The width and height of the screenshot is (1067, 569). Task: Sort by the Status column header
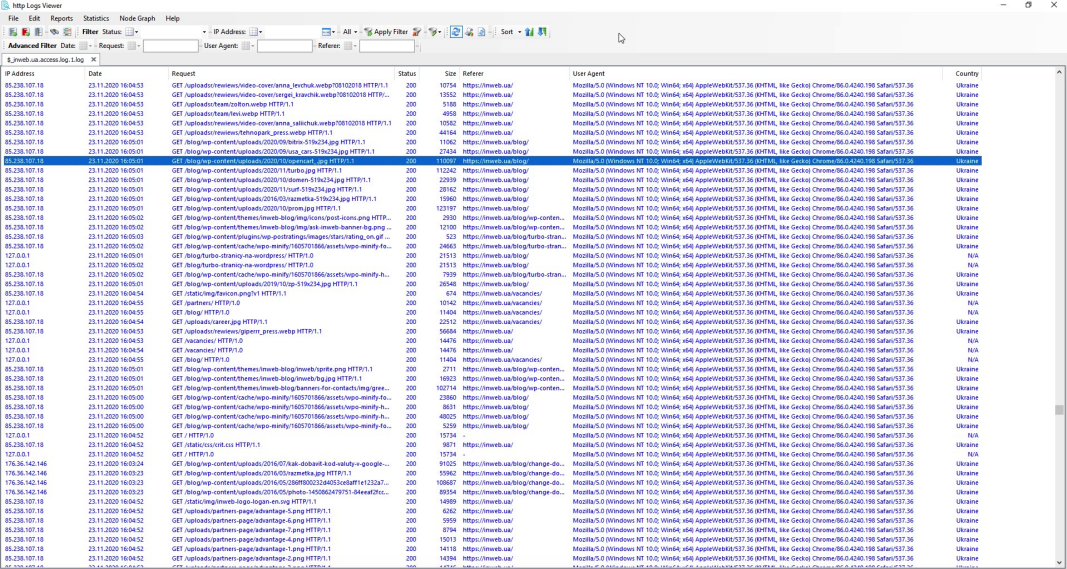click(x=407, y=74)
